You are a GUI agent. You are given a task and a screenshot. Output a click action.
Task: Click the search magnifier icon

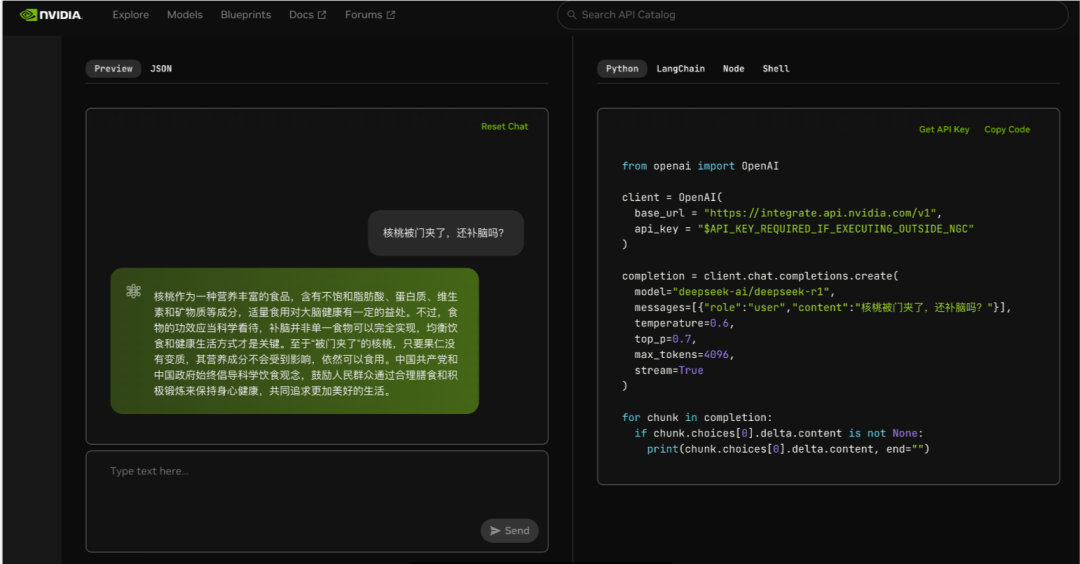tap(572, 14)
